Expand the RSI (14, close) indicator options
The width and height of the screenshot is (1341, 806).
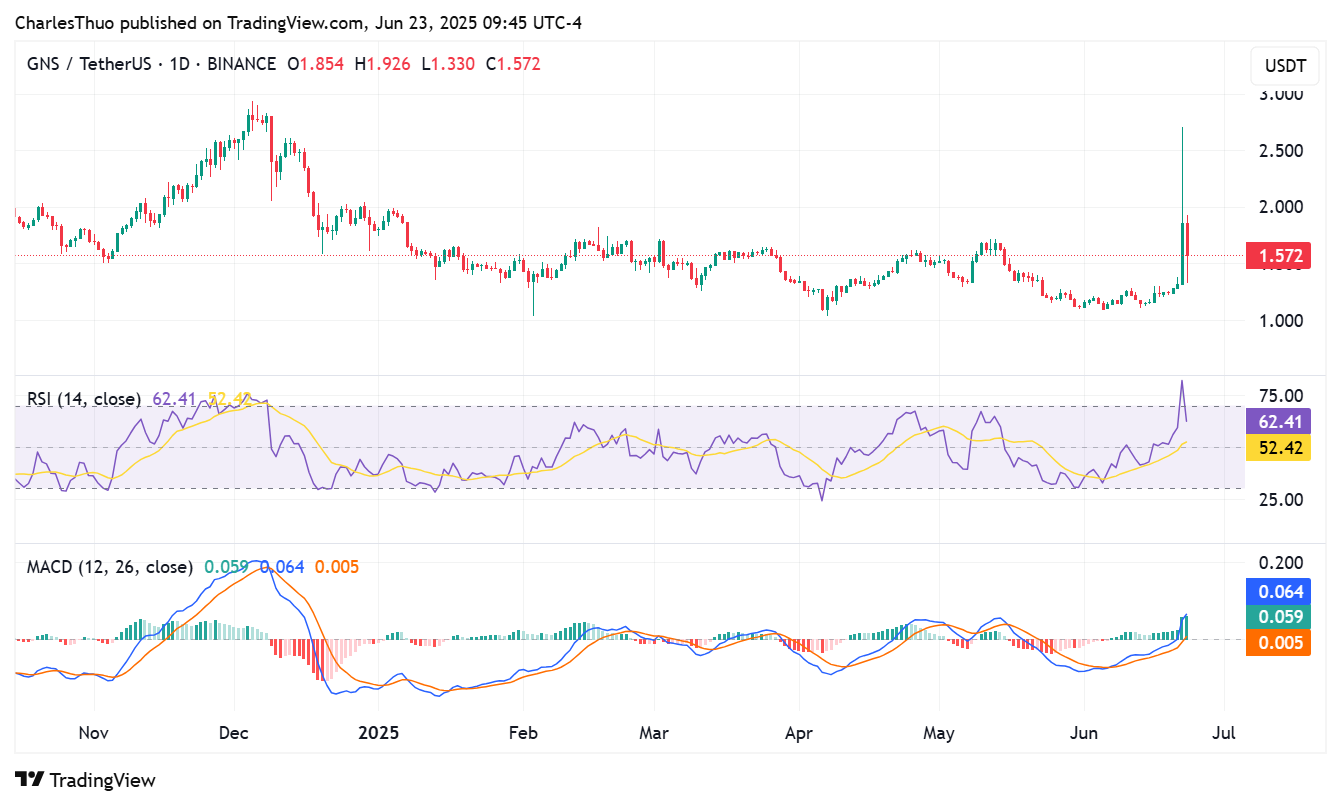pyautogui.click(x=80, y=398)
